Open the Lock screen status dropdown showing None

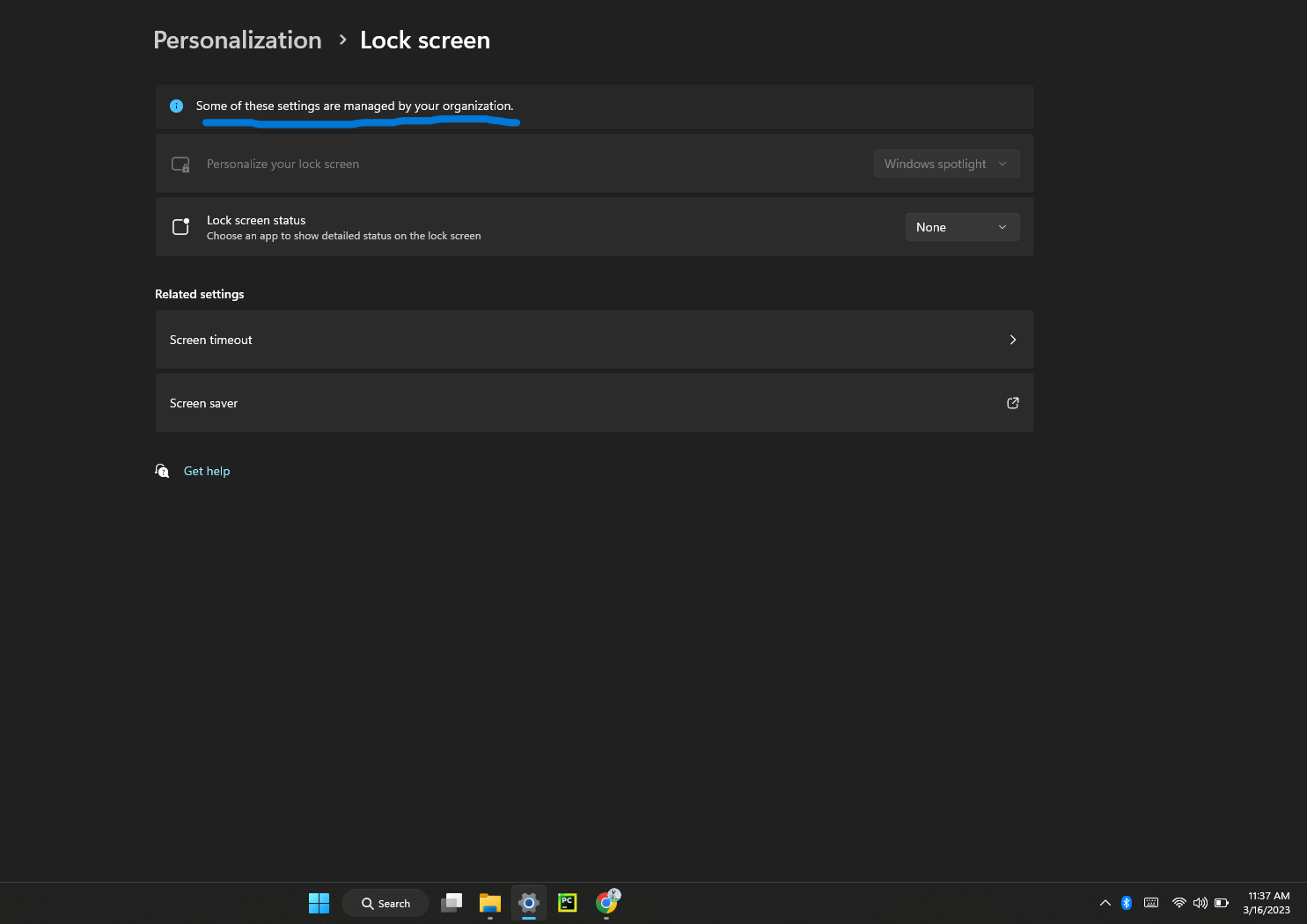point(962,226)
